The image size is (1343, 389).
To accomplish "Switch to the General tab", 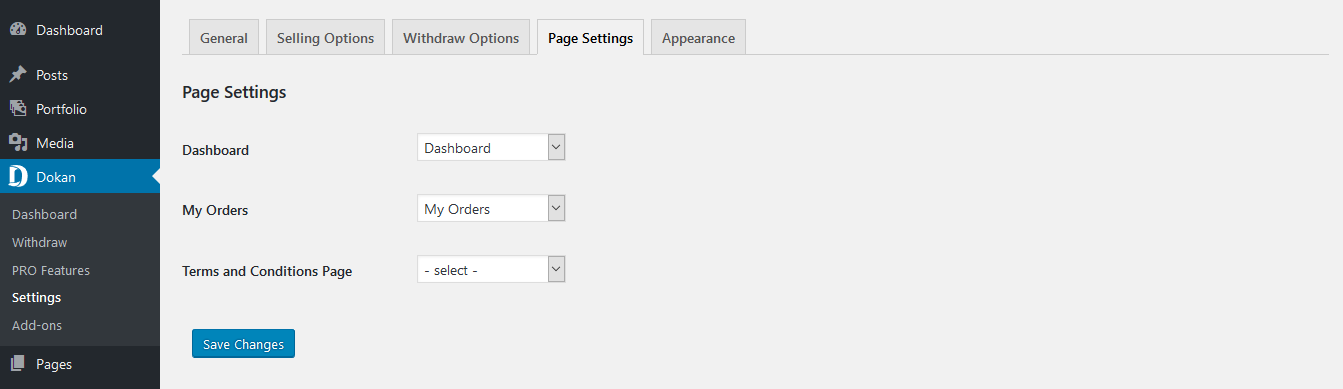I will tap(224, 37).
